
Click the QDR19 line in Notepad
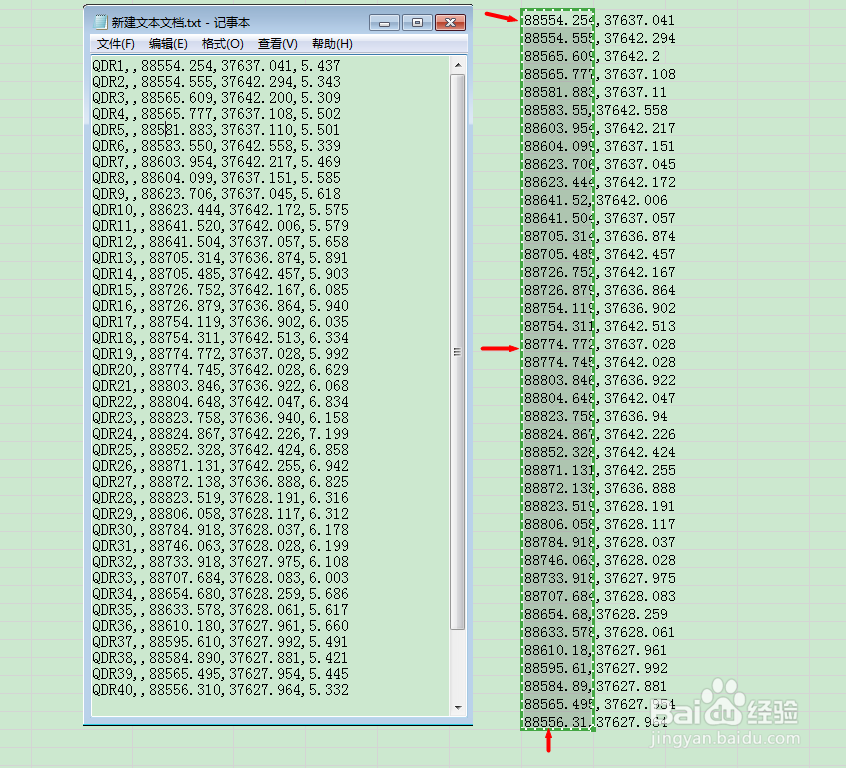point(221,354)
